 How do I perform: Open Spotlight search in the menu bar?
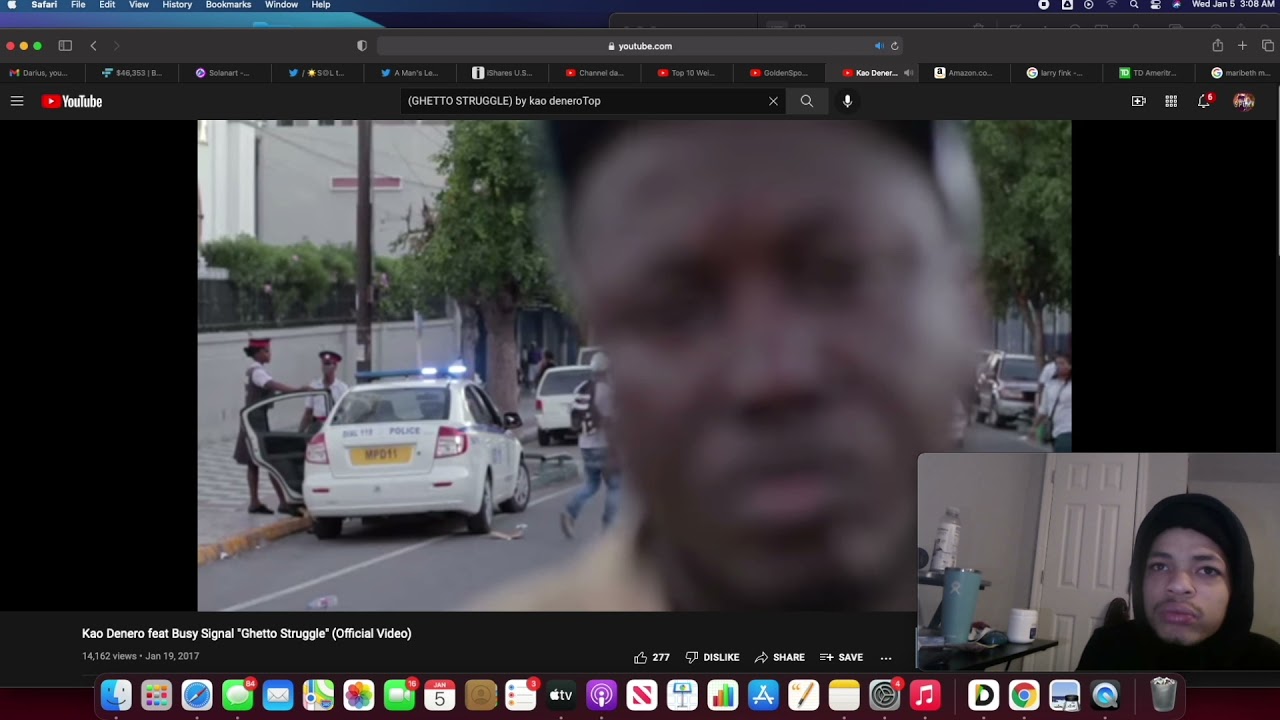coord(1134,5)
